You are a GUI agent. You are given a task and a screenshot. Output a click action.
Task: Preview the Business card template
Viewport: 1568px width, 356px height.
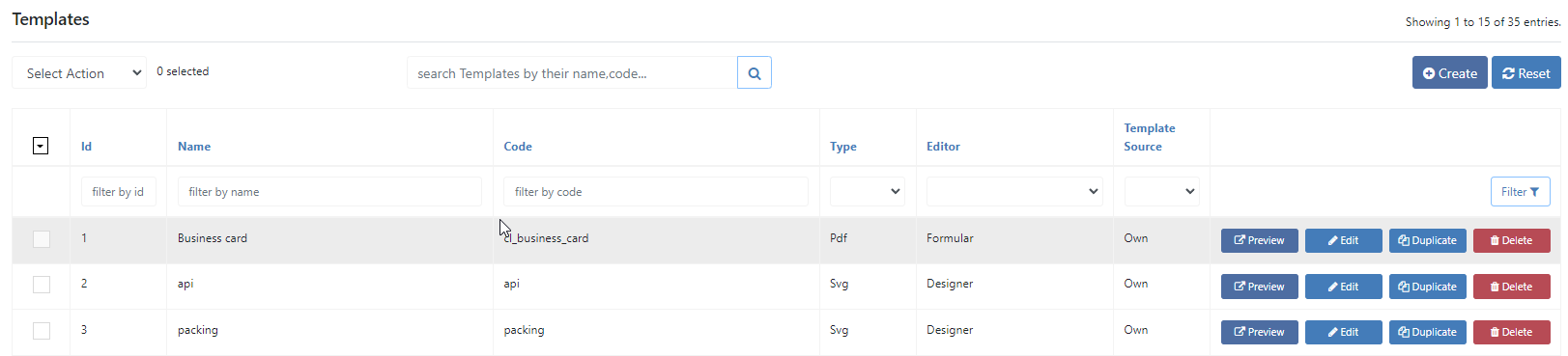1259,240
